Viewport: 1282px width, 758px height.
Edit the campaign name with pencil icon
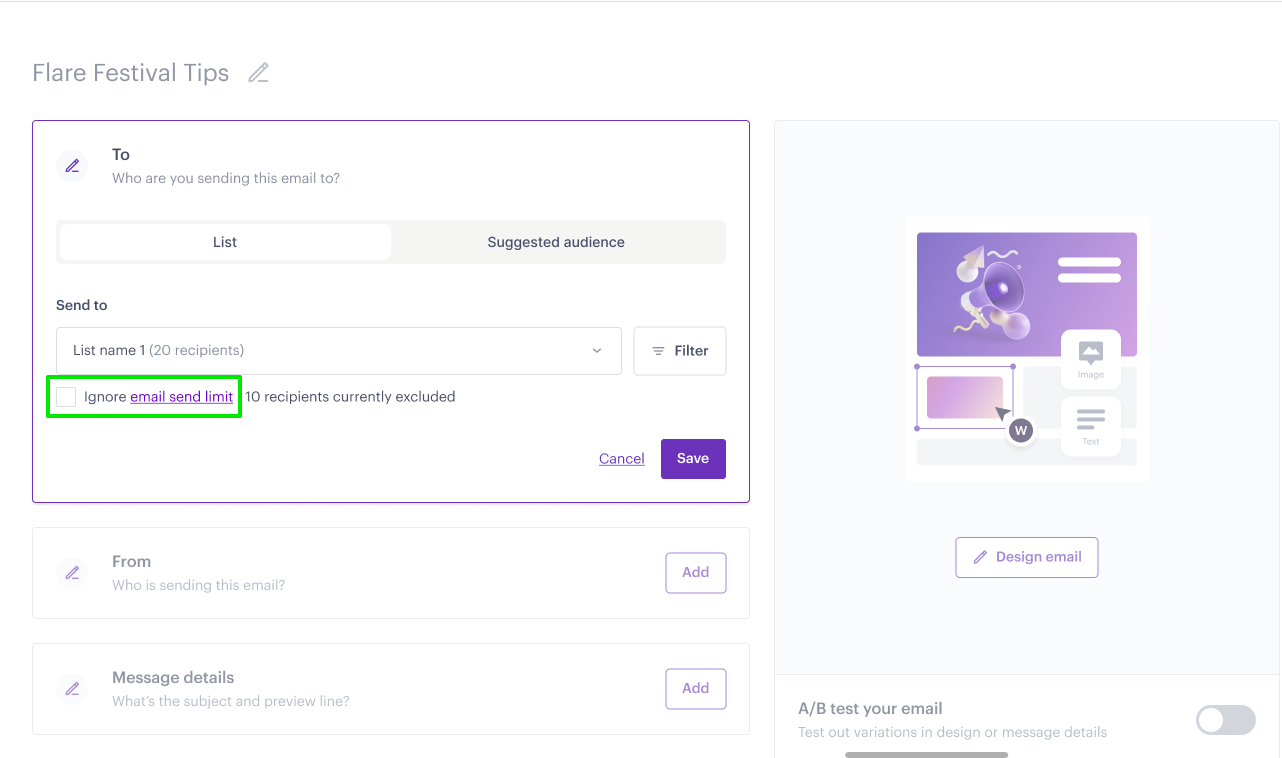[259, 73]
